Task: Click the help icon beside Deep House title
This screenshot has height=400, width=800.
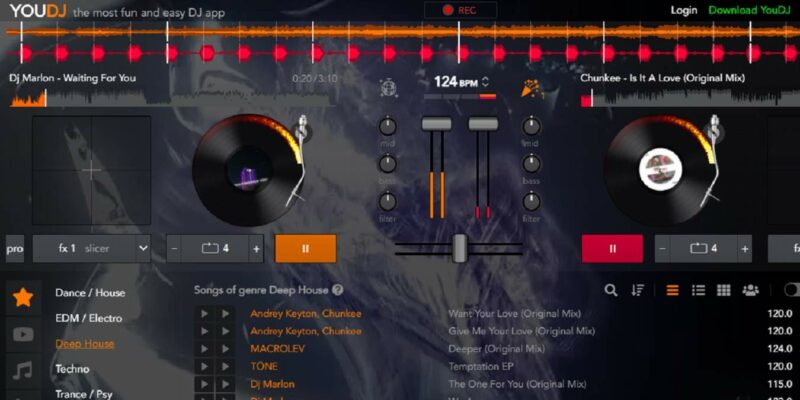Action: point(337,290)
